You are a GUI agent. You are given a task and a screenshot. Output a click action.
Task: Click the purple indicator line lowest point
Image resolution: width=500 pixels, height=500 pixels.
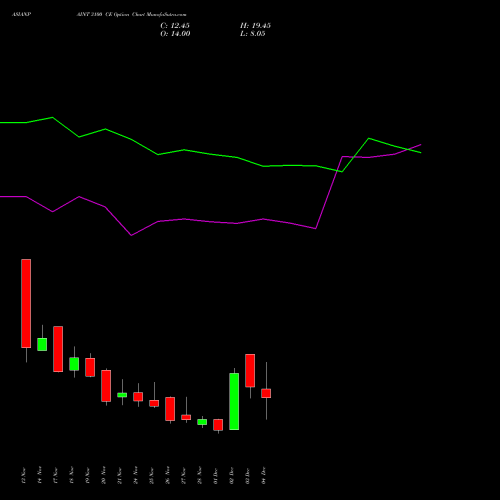[131, 235]
